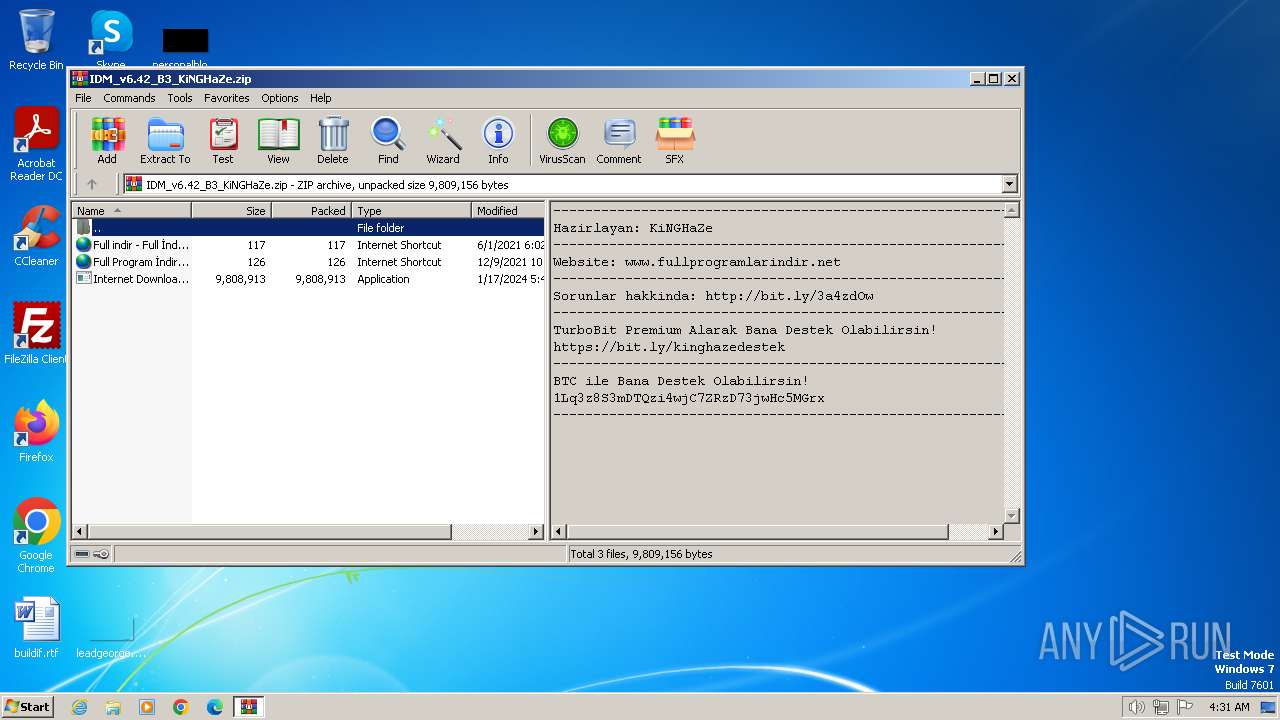The height and width of the screenshot is (720, 1280).
Task: Open Windows Explorer from the taskbar
Action: point(113,707)
